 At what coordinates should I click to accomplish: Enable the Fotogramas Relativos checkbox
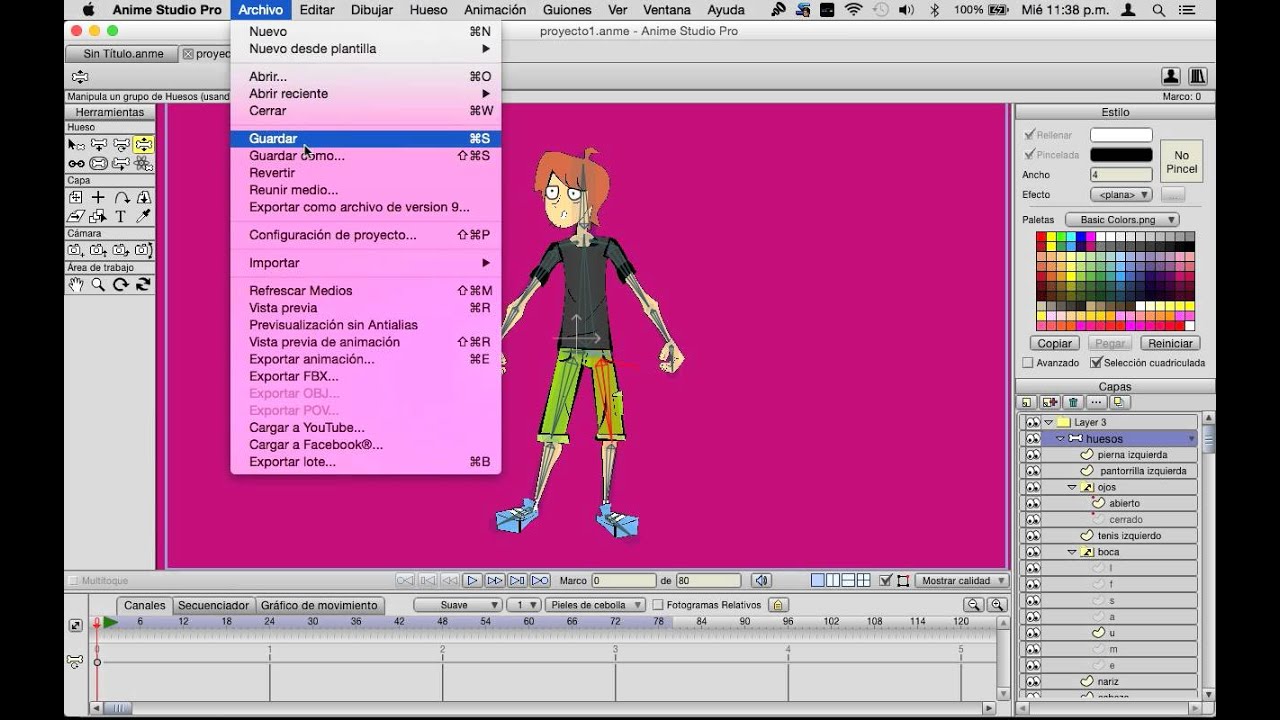click(x=657, y=605)
